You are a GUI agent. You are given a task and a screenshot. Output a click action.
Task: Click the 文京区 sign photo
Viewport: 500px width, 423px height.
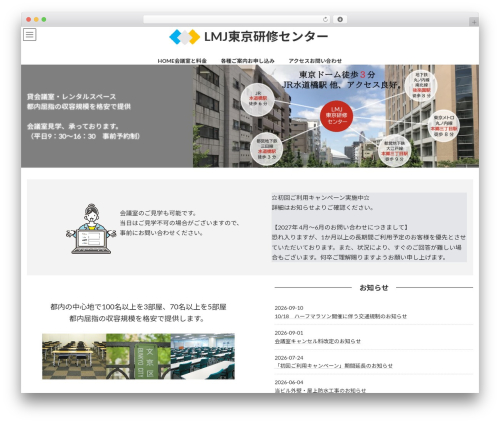(138, 356)
